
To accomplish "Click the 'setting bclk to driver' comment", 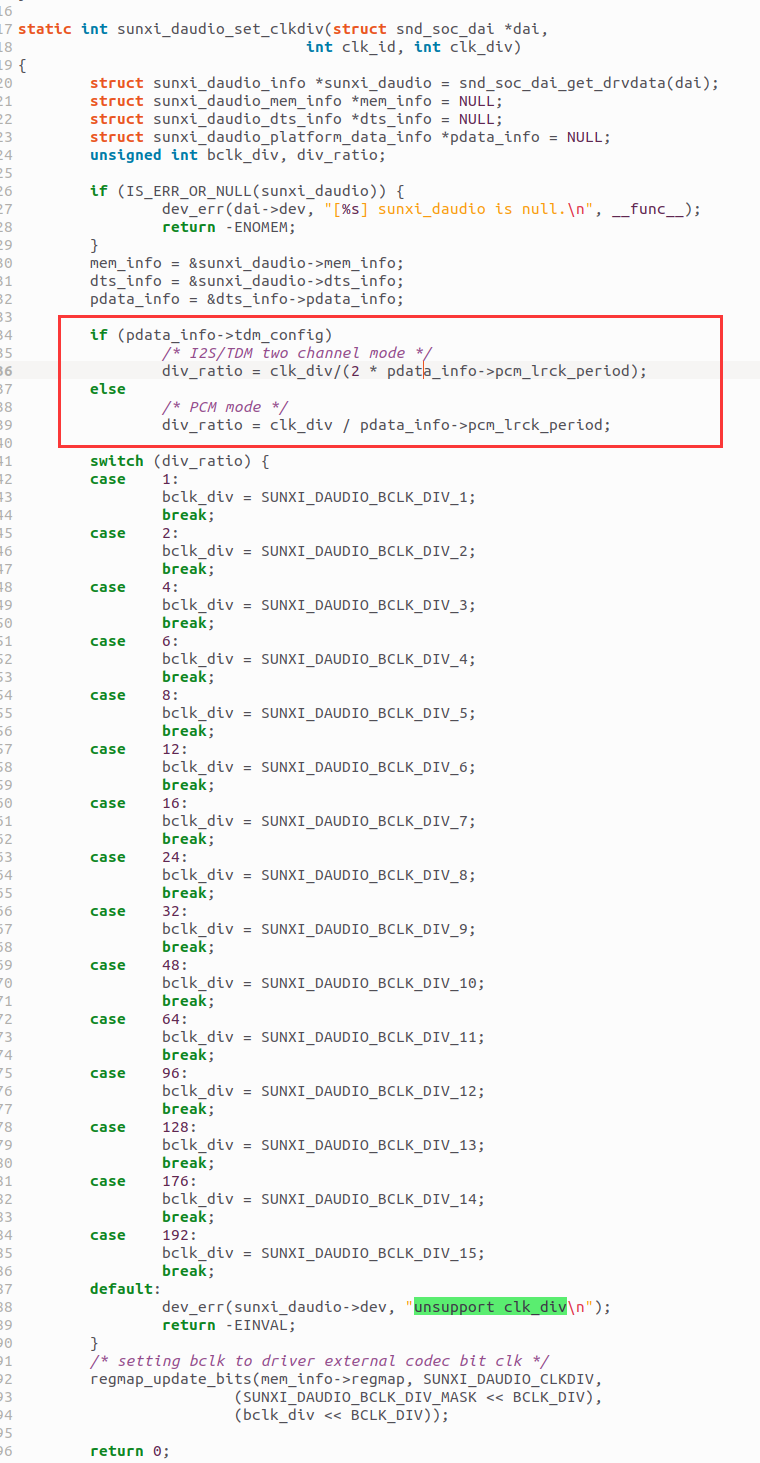I will pyautogui.click(x=319, y=1361).
